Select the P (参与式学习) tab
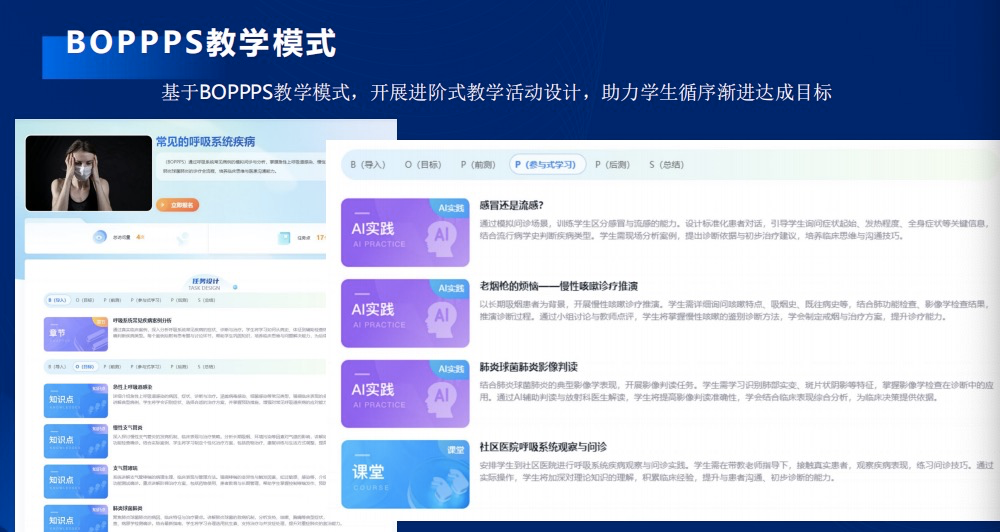Viewport: 1000px width, 532px height. (x=543, y=164)
